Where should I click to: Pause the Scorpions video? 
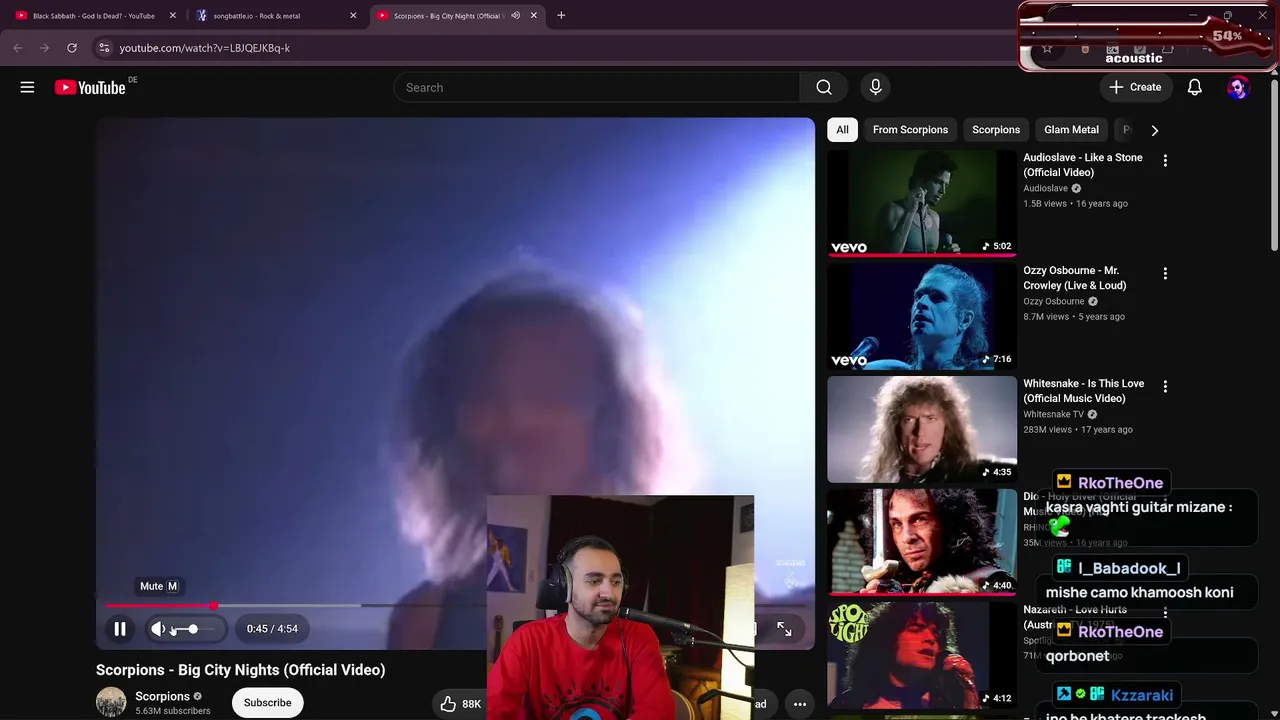pos(120,629)
